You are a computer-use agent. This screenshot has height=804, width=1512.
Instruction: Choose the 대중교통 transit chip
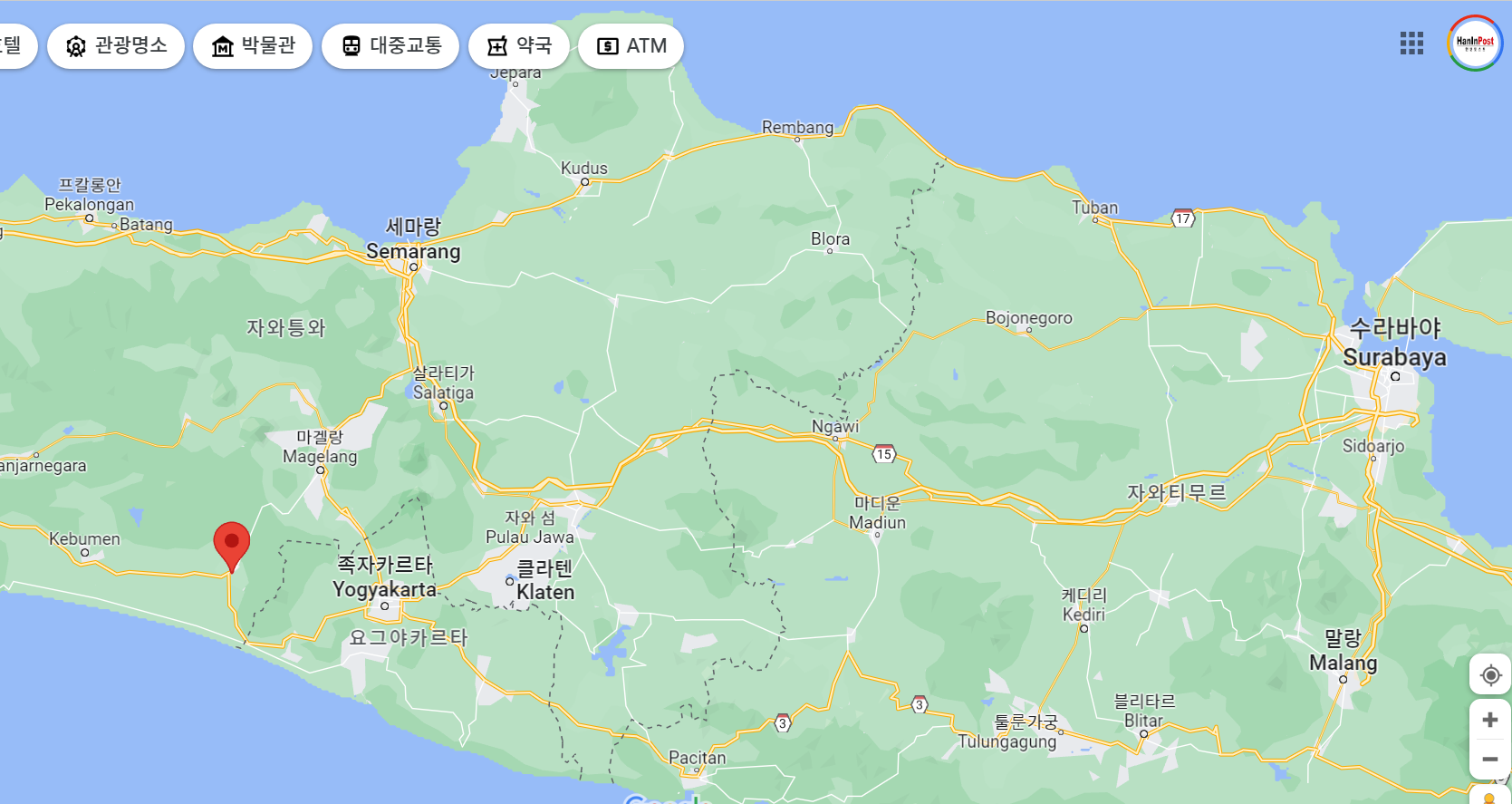[x=391, y=46]
